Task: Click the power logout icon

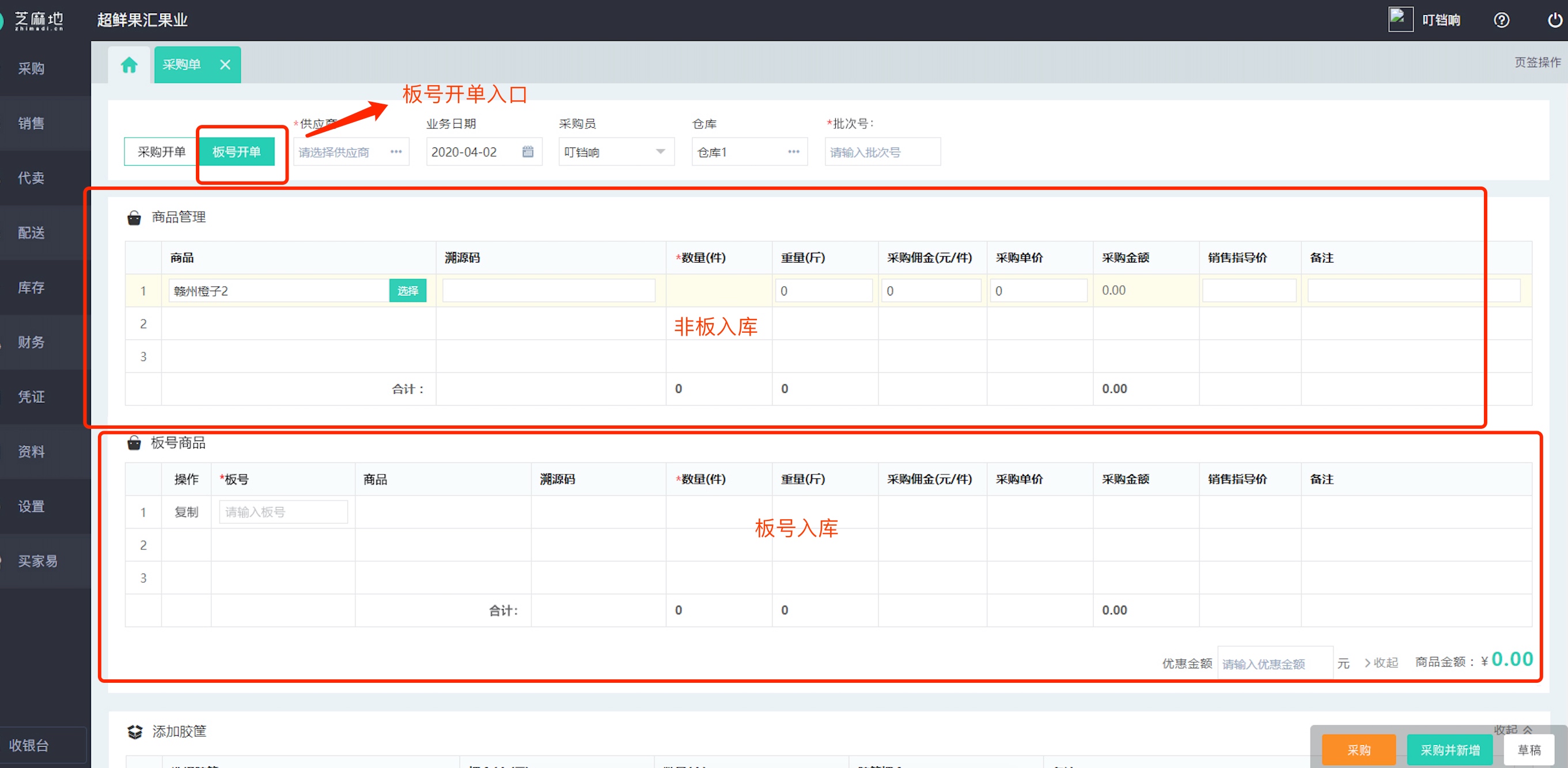Action: pos(1555,20)
